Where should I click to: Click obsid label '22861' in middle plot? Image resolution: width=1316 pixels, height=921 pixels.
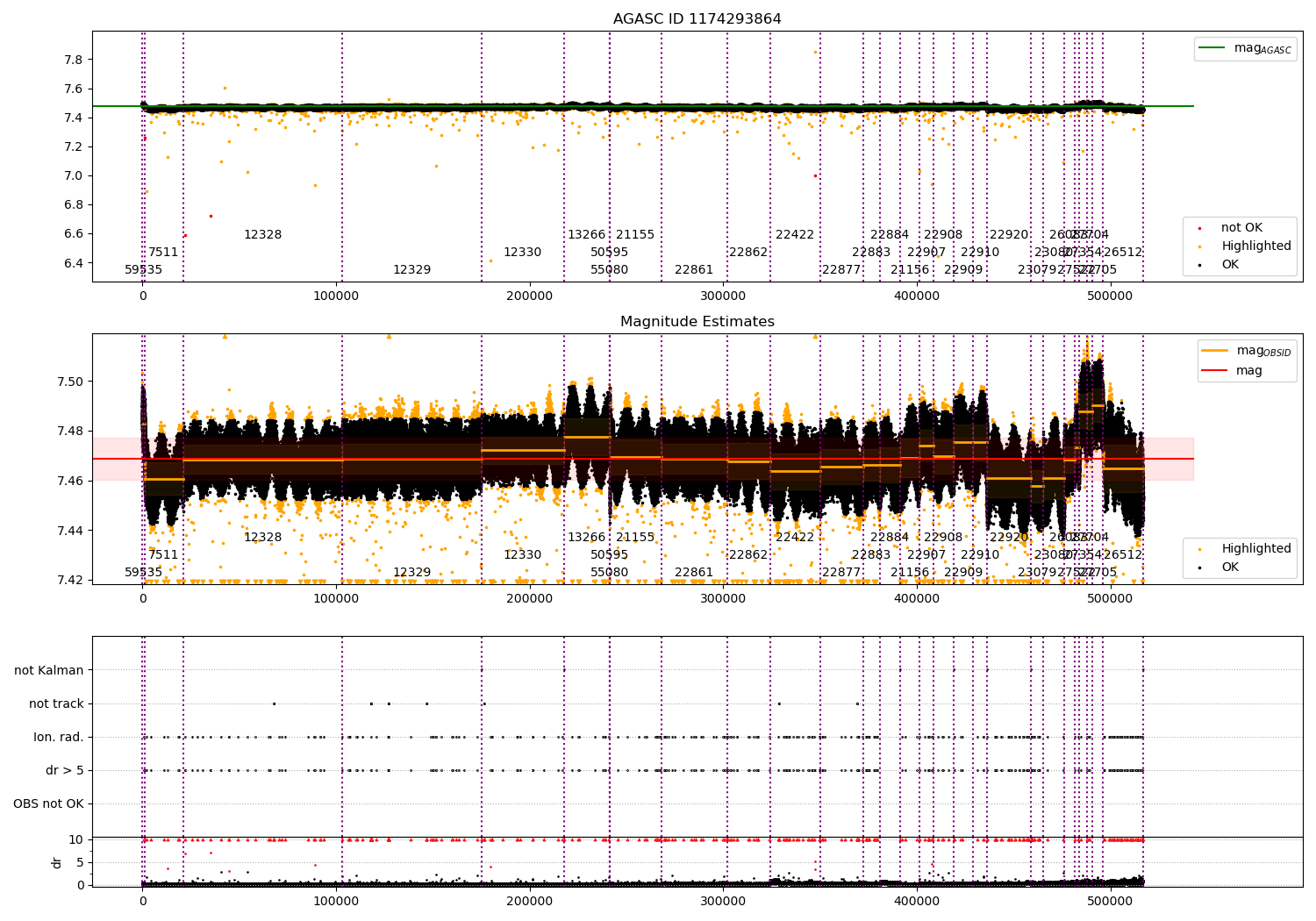coord(694,573)
